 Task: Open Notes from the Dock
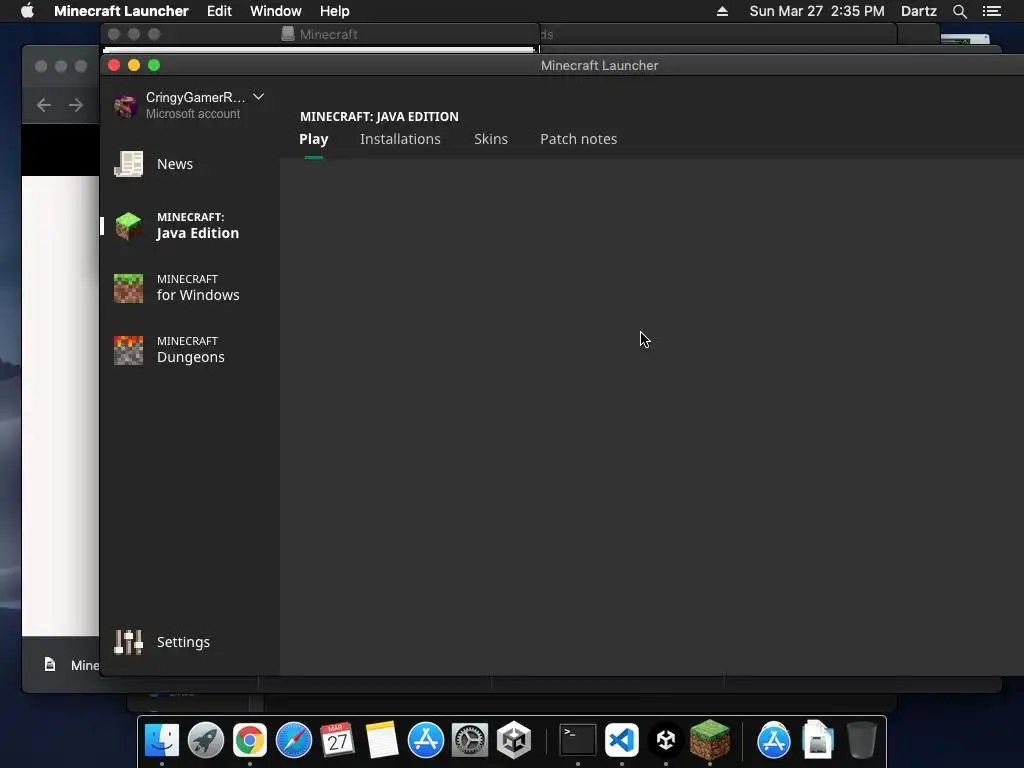coord(381,740)
